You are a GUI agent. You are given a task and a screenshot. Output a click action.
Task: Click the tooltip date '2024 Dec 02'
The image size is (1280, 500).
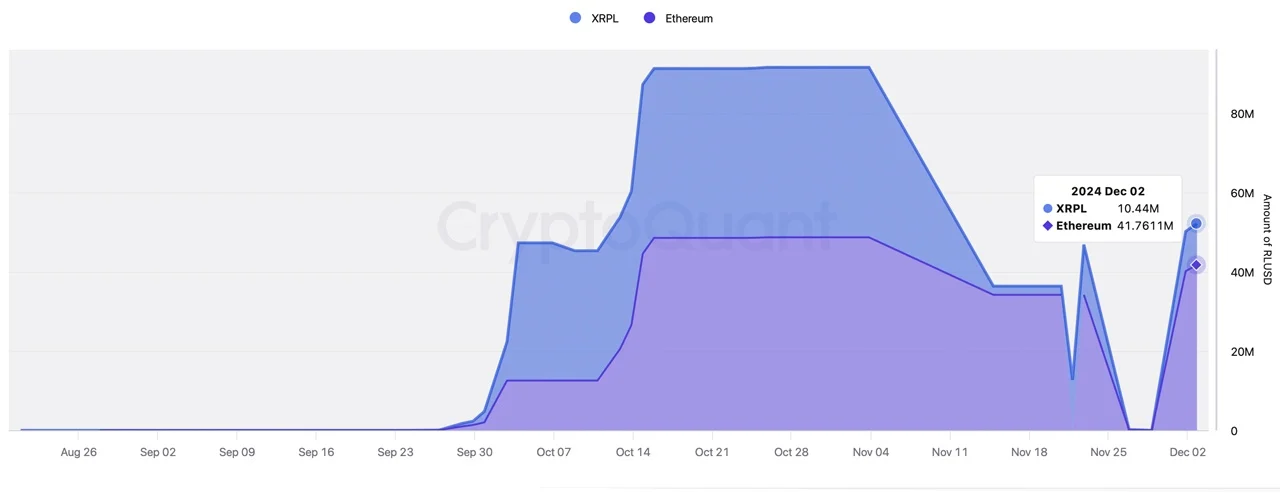pyautogui.click(x=1108, y=191)
